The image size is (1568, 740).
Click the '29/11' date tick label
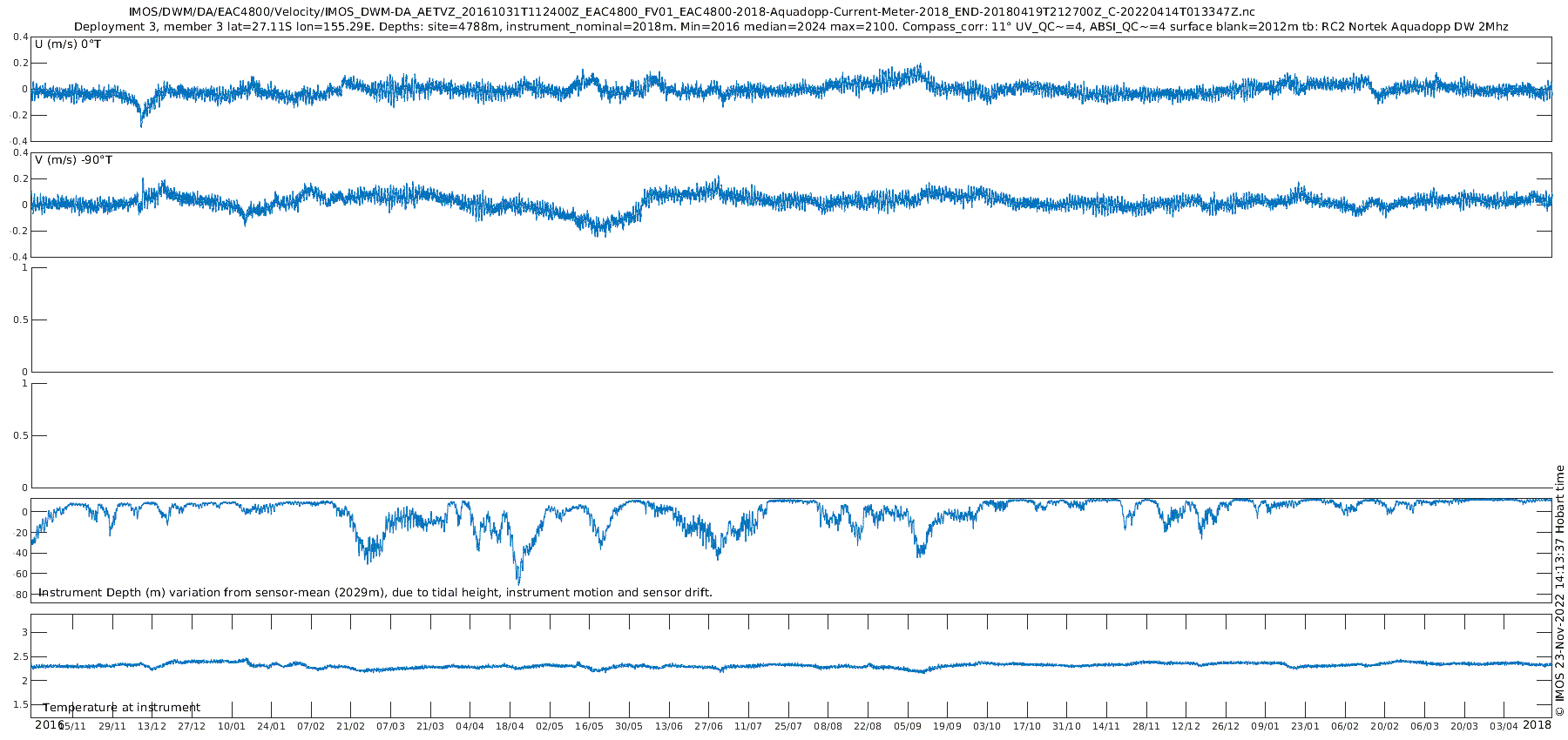coord(112,726)
